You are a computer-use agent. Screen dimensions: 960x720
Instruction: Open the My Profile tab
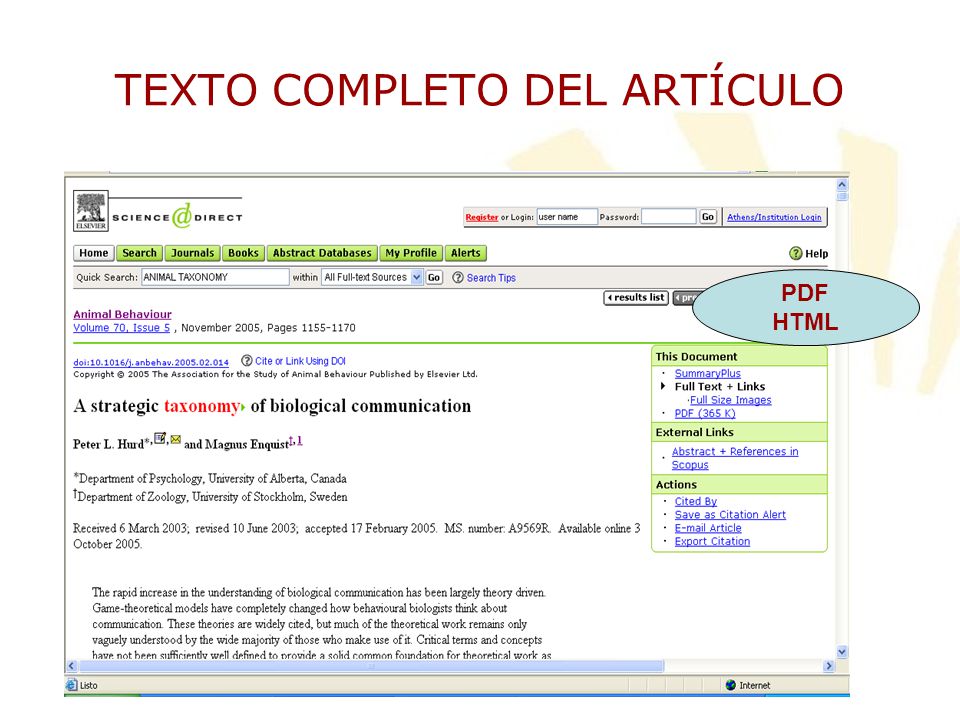pos(411,253)
